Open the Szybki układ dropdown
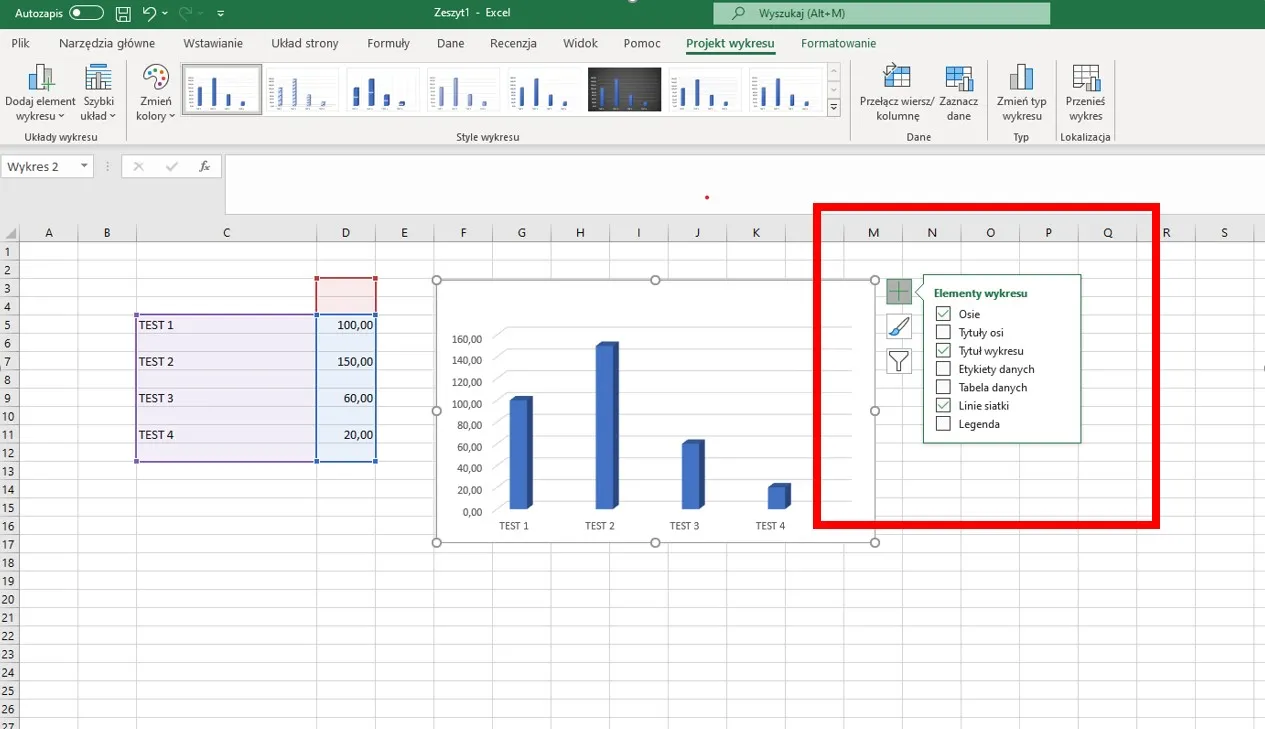Screen dimensions: 1265x729 [x=98, y=93]
